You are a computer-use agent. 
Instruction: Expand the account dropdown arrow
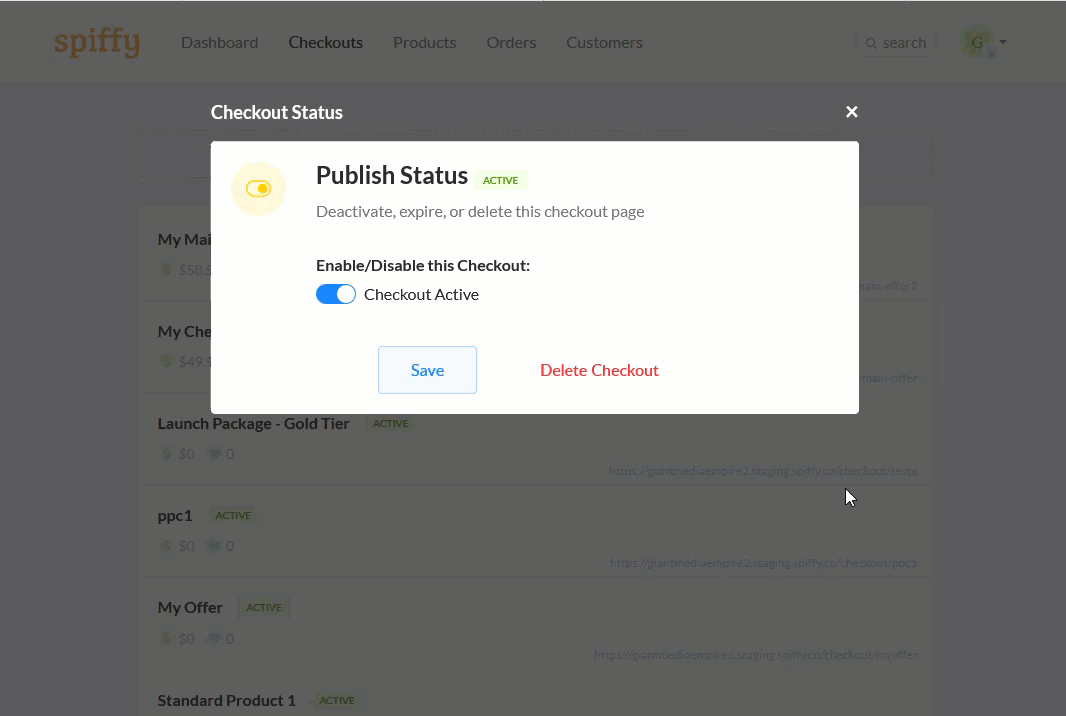(1003, 42)
